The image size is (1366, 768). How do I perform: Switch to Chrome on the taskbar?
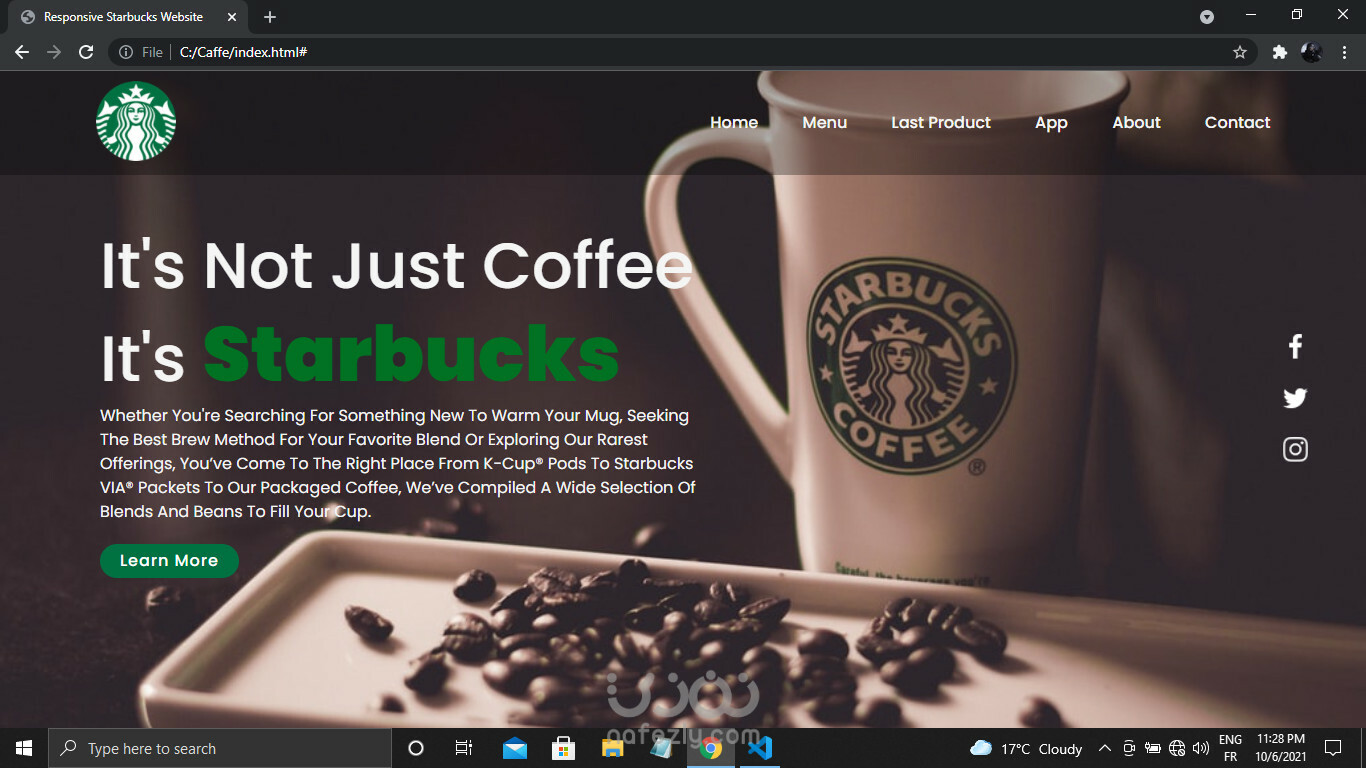click(711, 748)
